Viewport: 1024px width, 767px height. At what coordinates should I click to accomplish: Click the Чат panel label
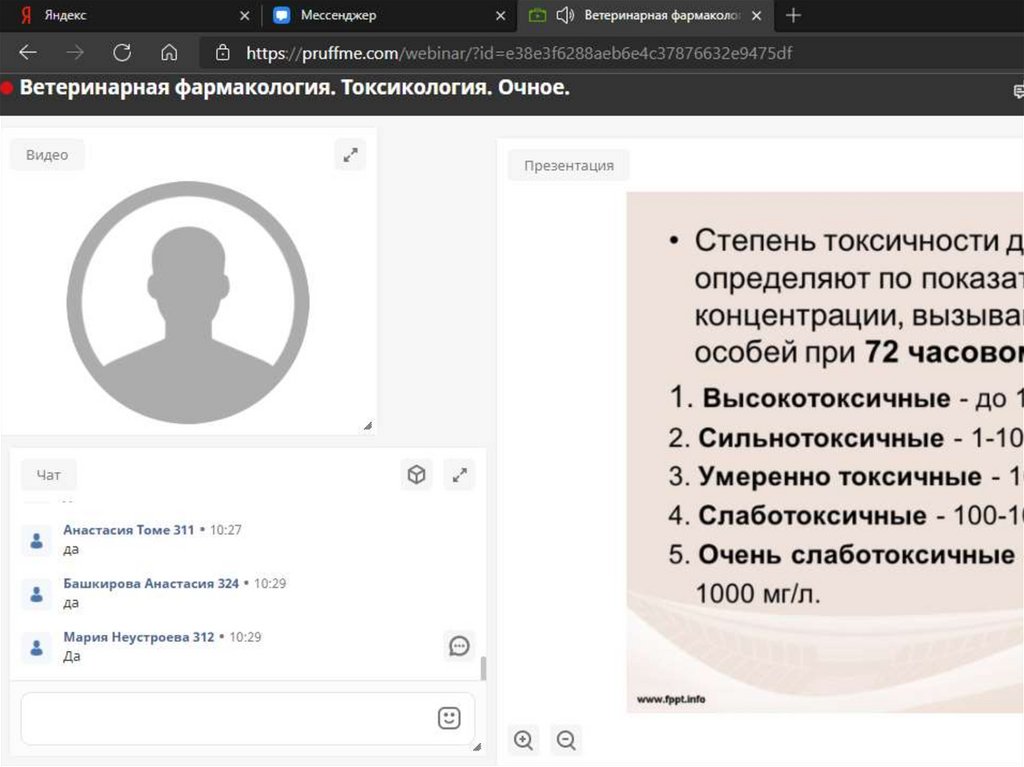click(x=49, y=476)
